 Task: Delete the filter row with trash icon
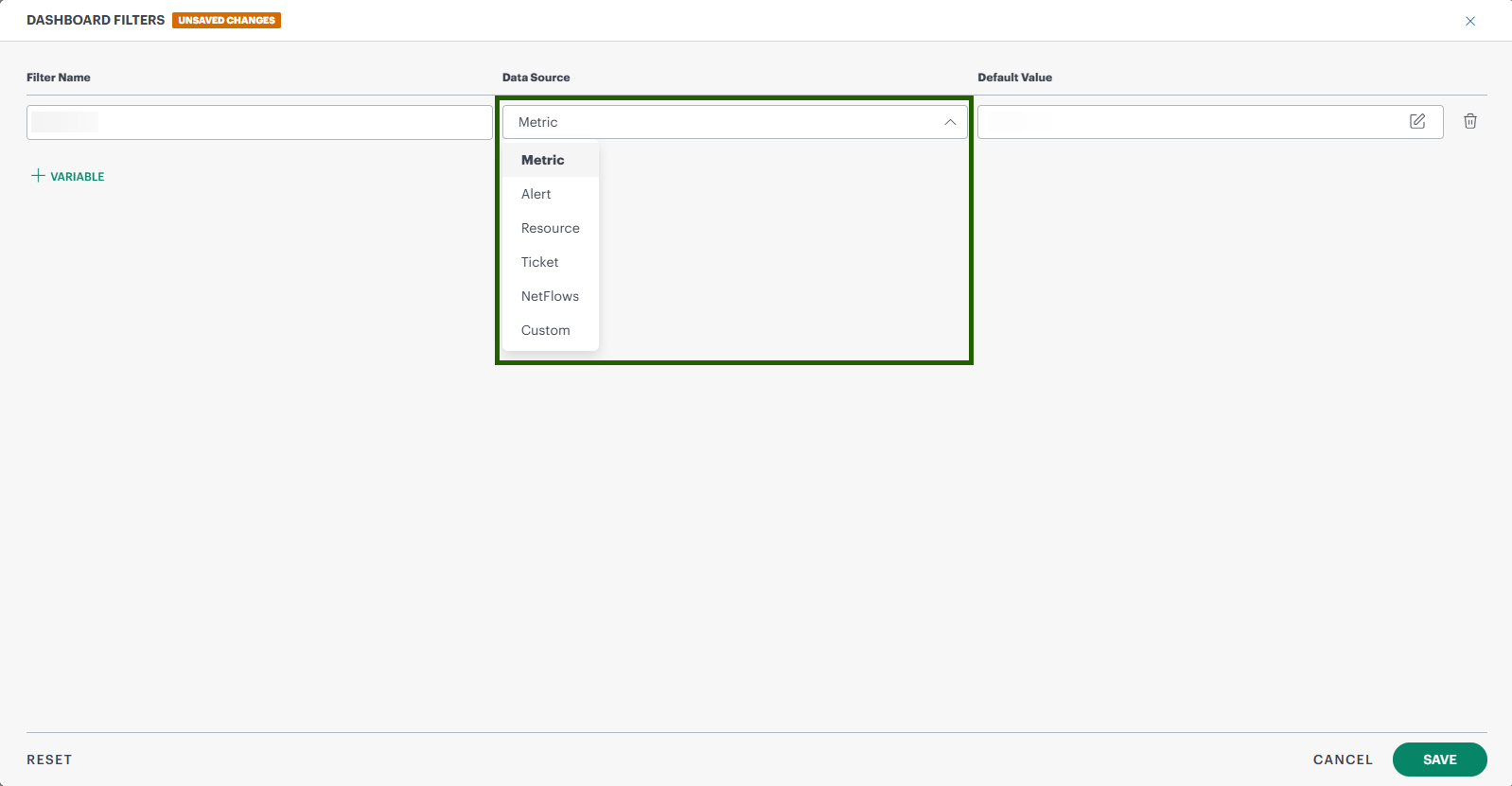point(1469,121)
